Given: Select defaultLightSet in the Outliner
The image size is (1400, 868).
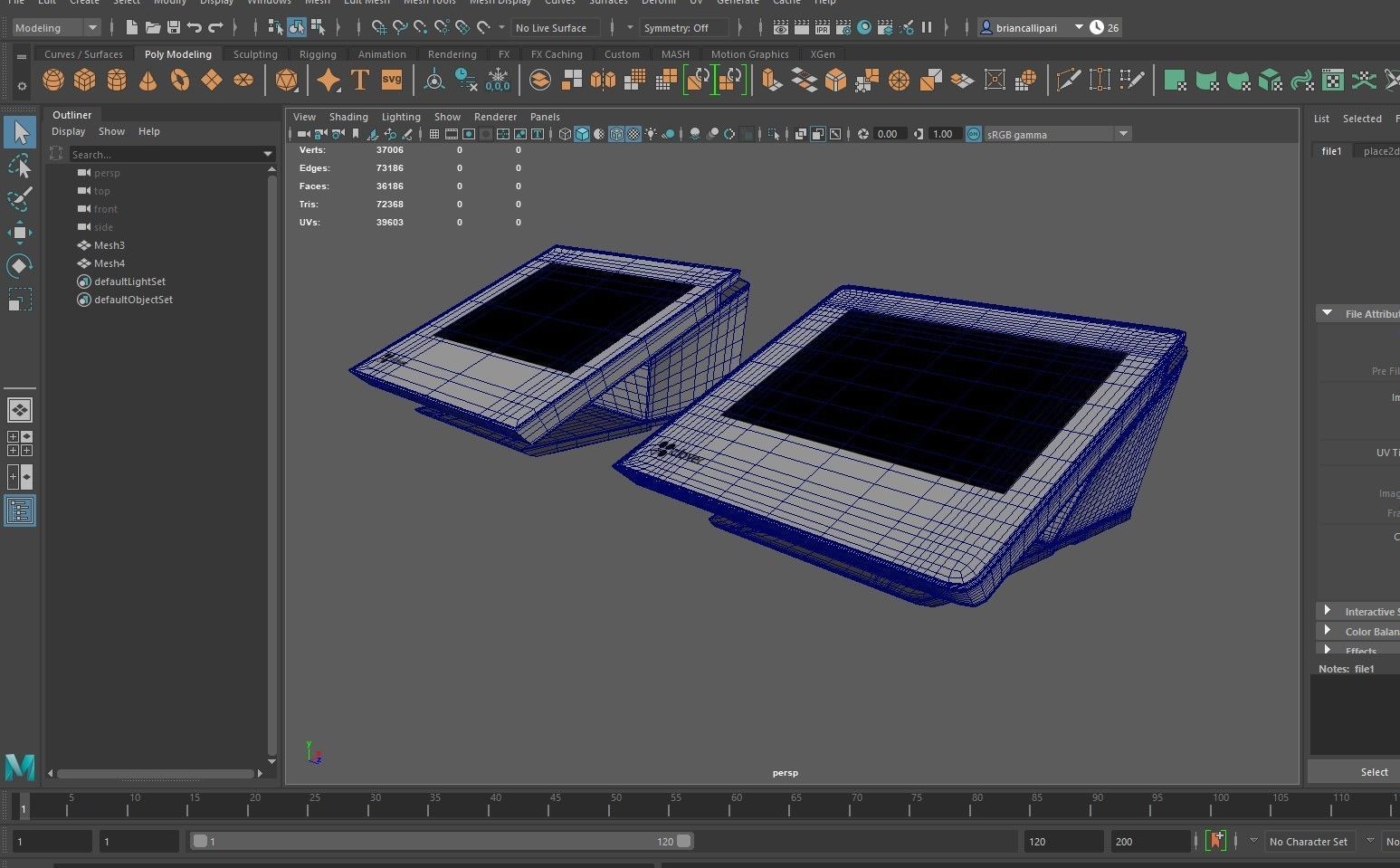Looking at the screenshot, I should tap(129, 281).
